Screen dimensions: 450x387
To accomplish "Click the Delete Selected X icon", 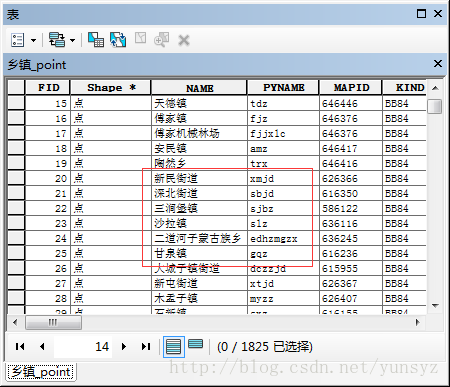I will pos(184,40).
